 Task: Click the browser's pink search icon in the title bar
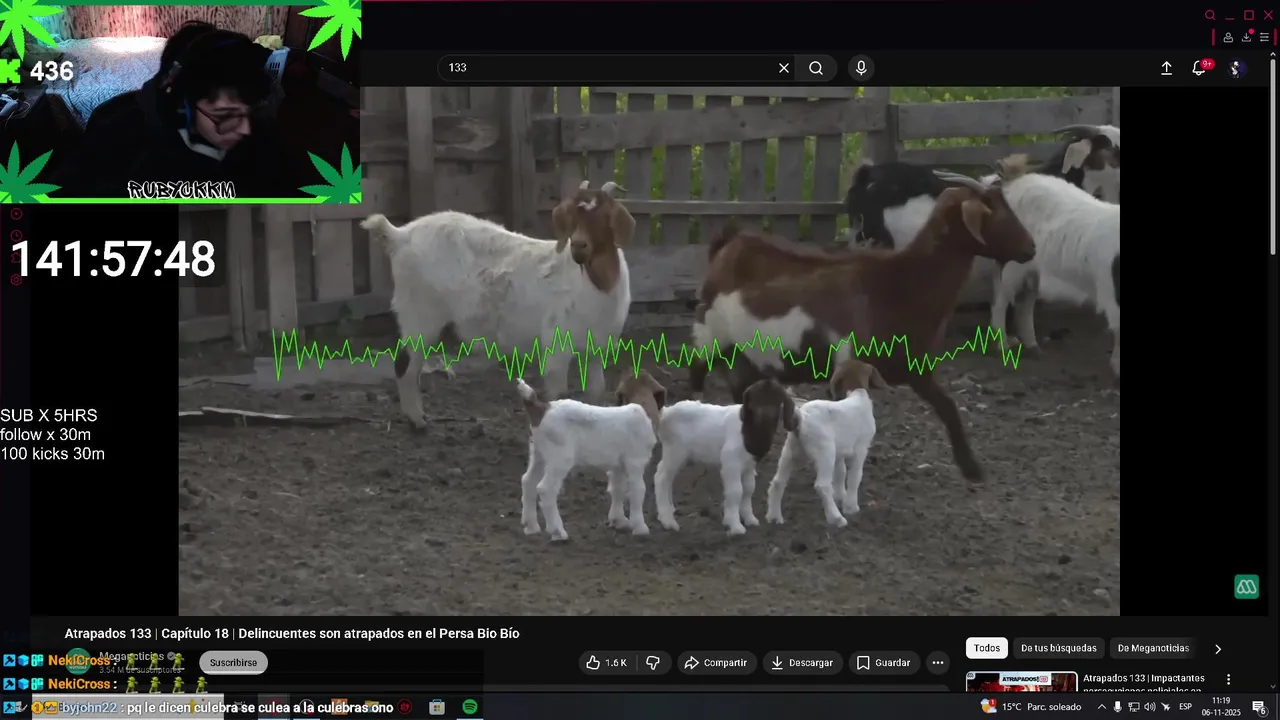point(1210,15)
